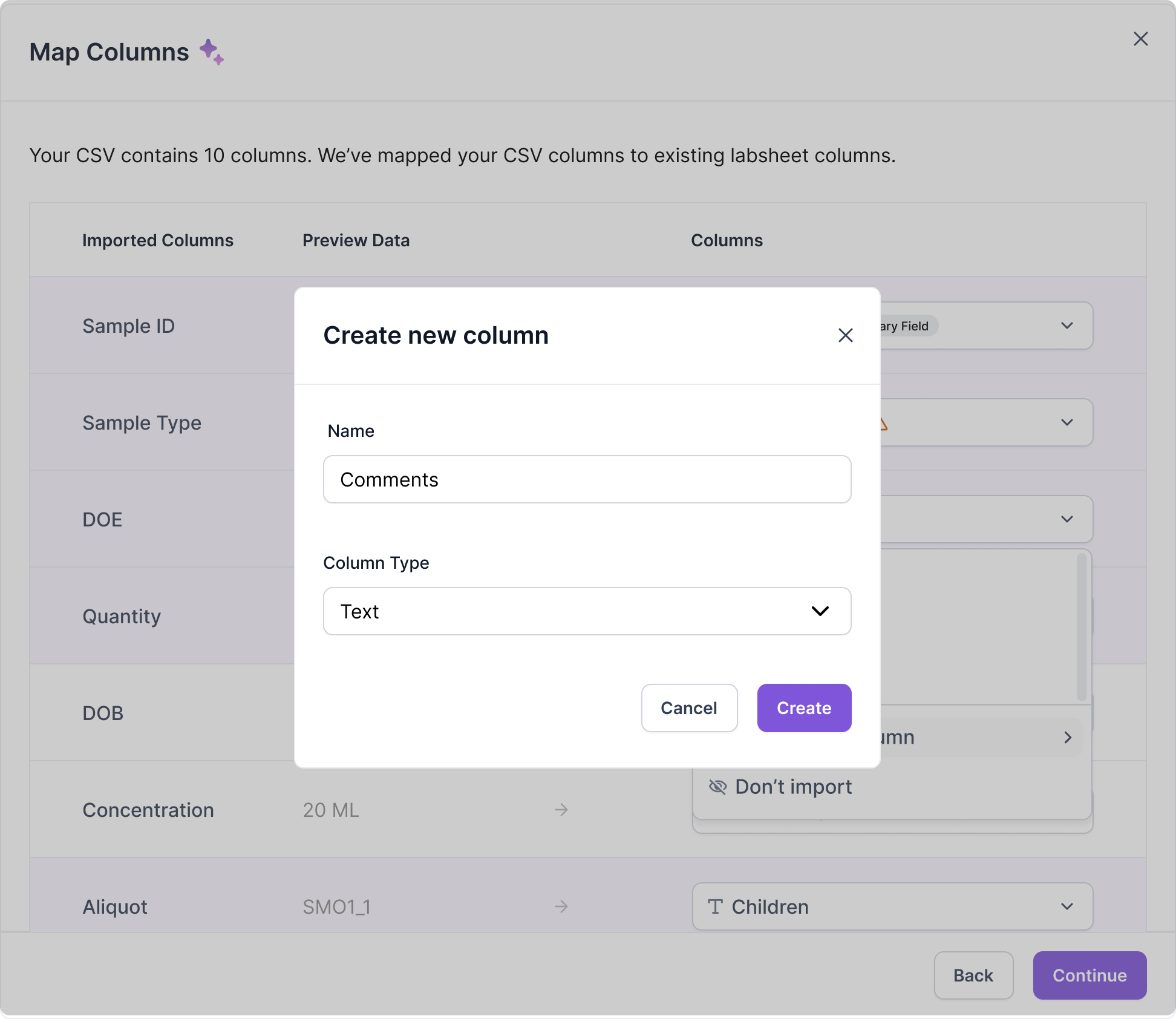Close the Create new column dialog
Viewport: 1176px width, 1019px height.
[845, 335]
